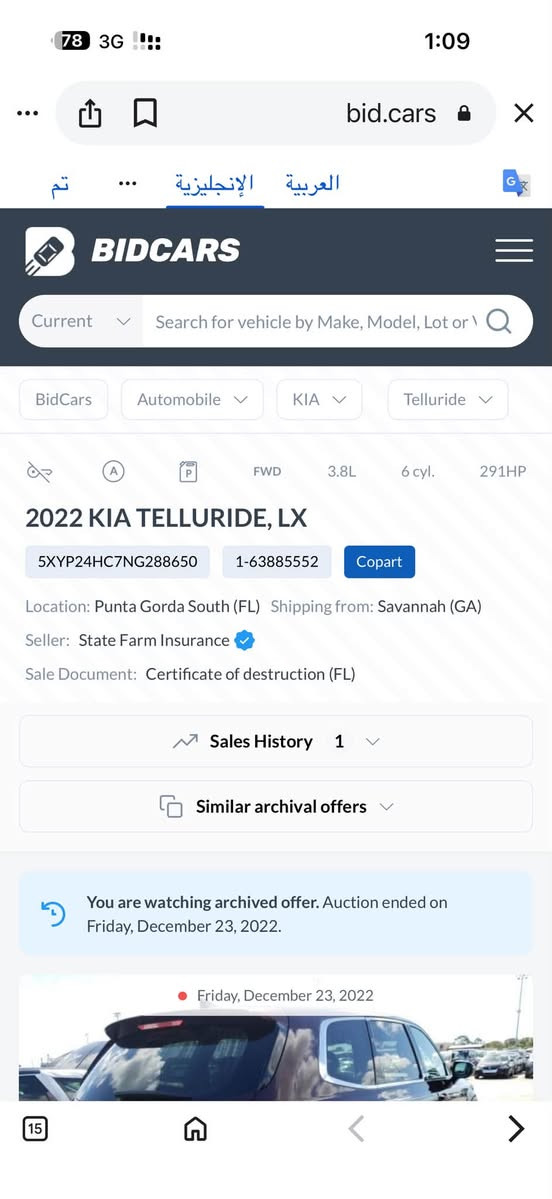Open the tabs counter showing 15

pyautogui.click(x=35, y=1129)
